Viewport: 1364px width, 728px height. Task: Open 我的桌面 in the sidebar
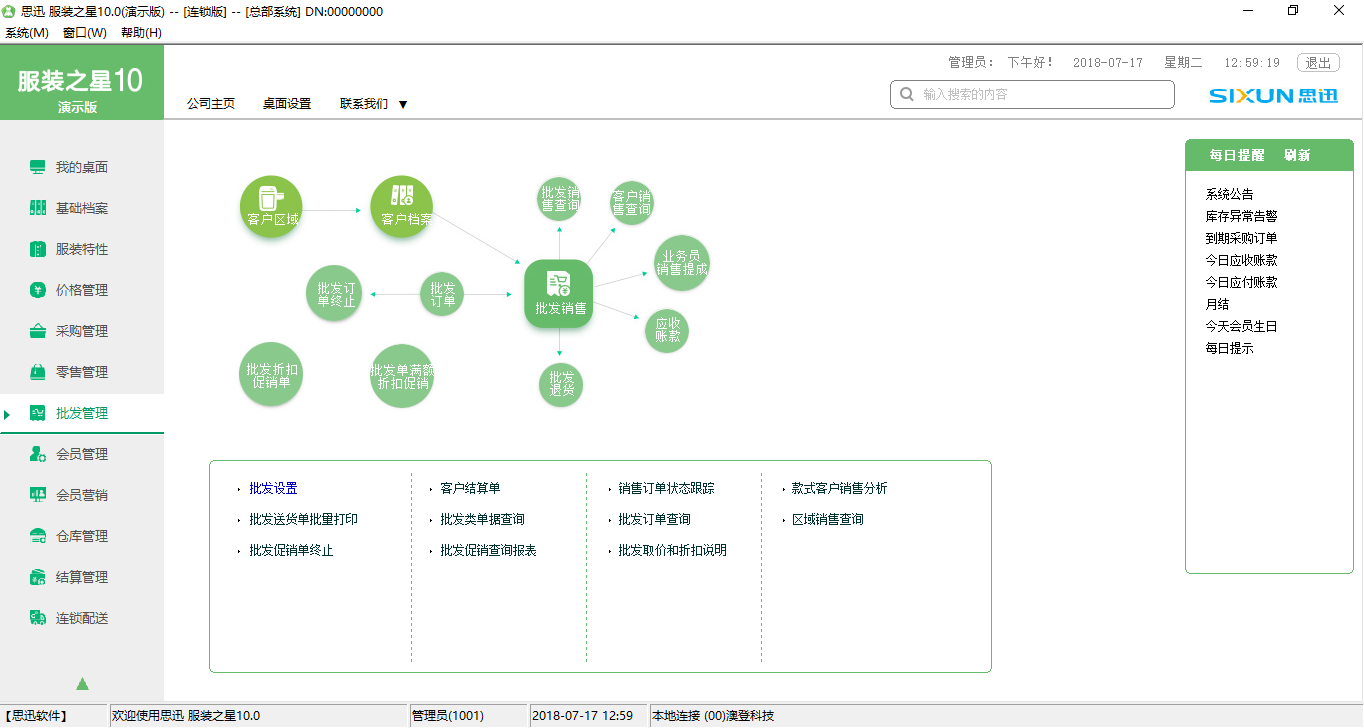(82, 167)
